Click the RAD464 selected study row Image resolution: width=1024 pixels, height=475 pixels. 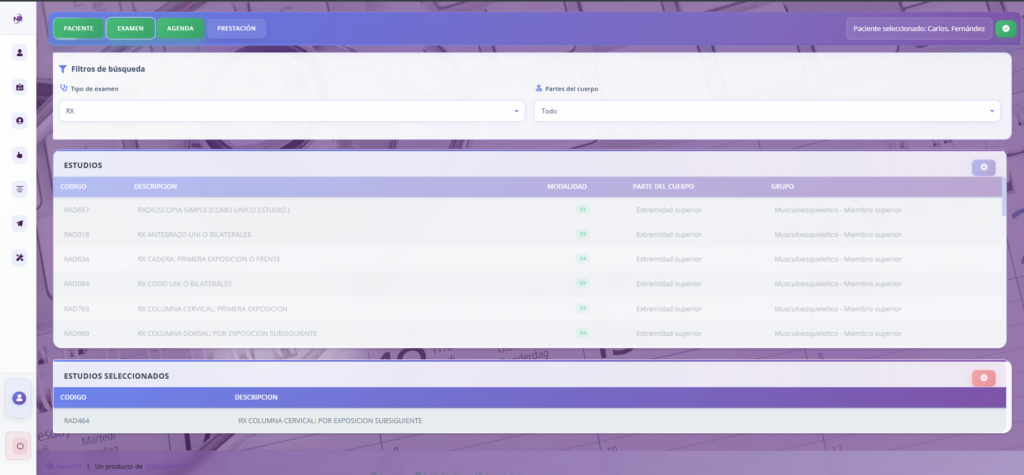point(500,420)
